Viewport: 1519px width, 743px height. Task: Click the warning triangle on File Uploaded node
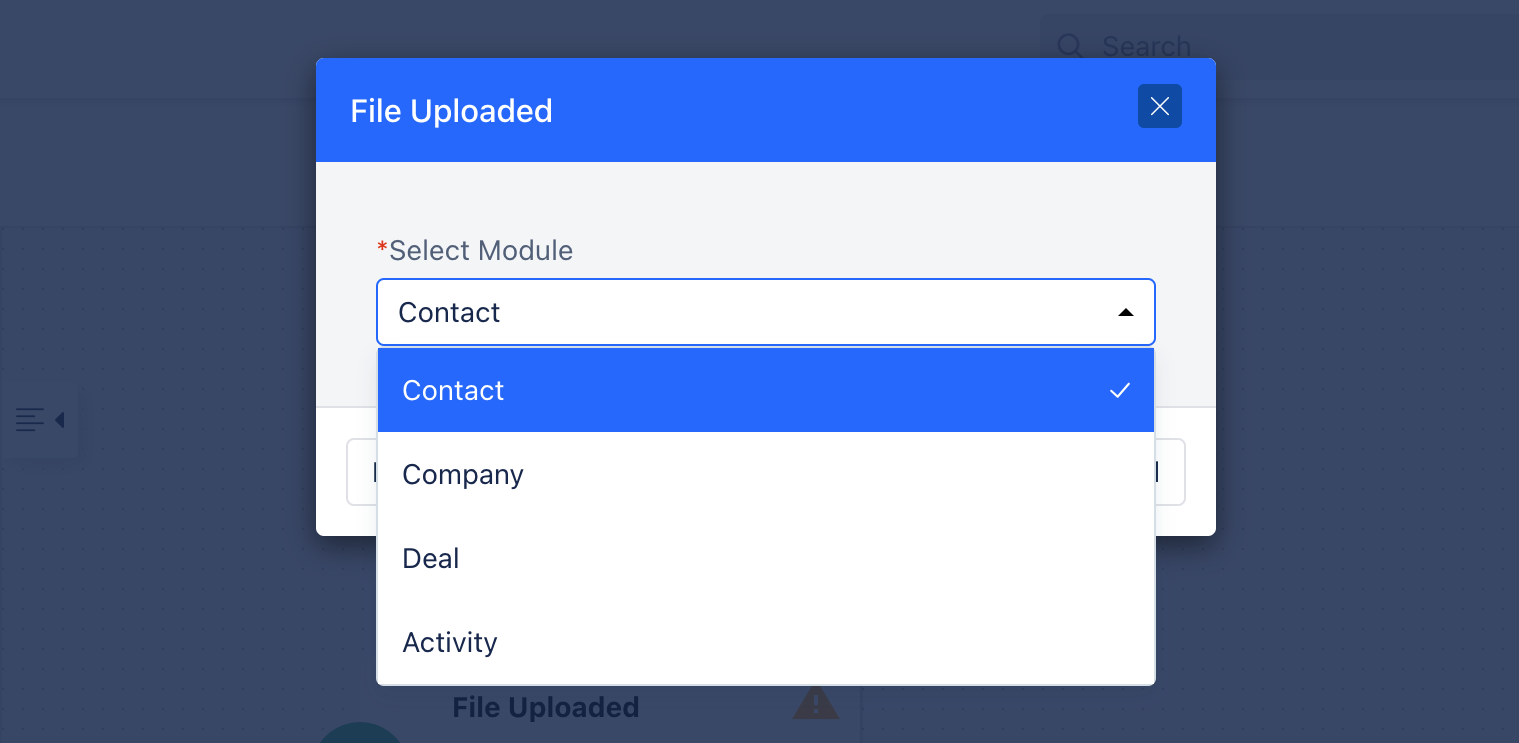click(x=815, y=702)
